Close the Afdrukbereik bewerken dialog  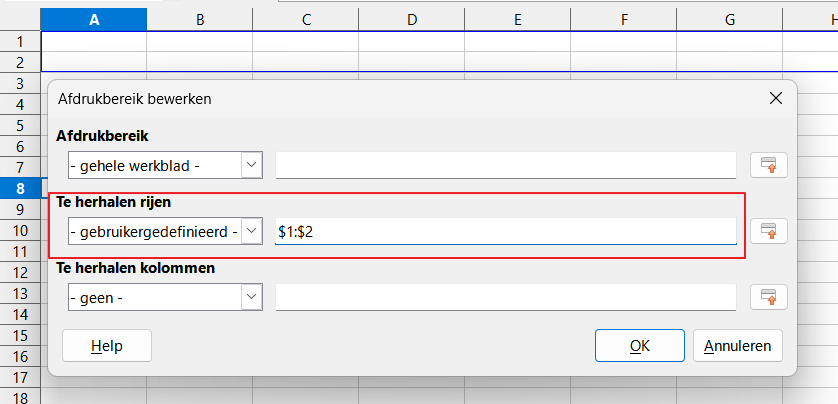[x=775, y=98]
